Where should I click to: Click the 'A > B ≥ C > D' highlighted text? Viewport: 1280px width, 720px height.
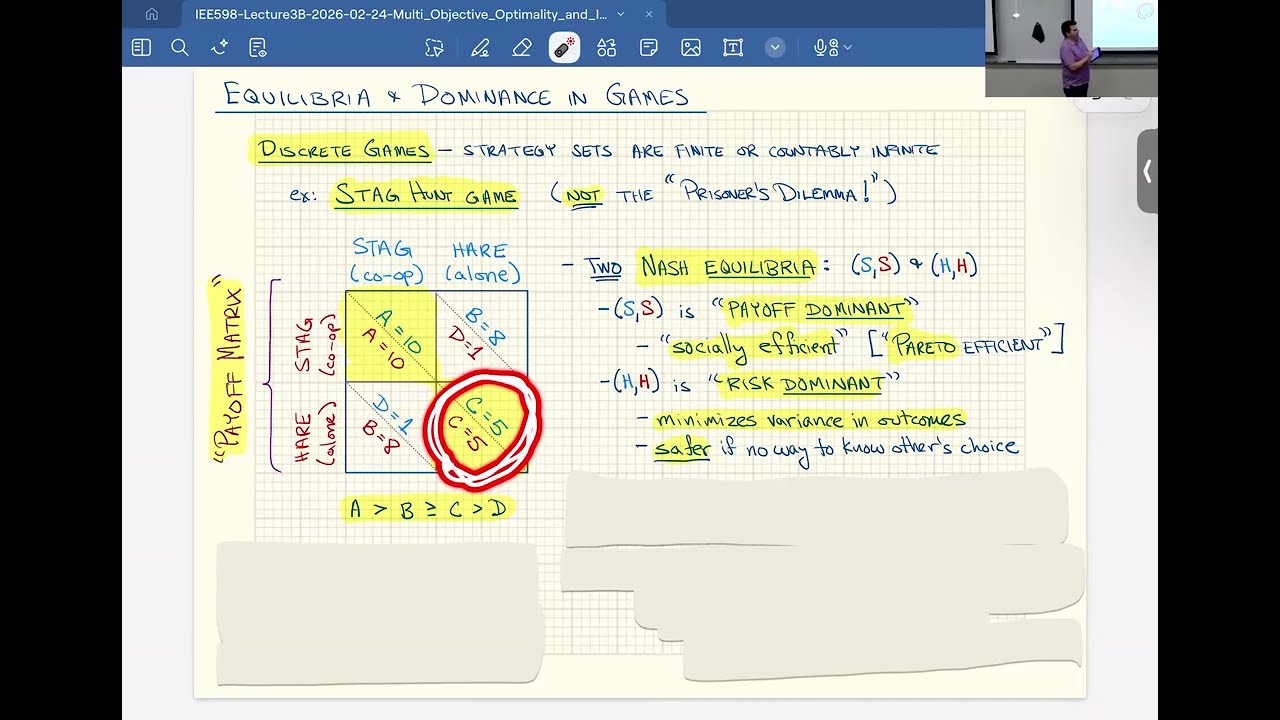(428, 509)
